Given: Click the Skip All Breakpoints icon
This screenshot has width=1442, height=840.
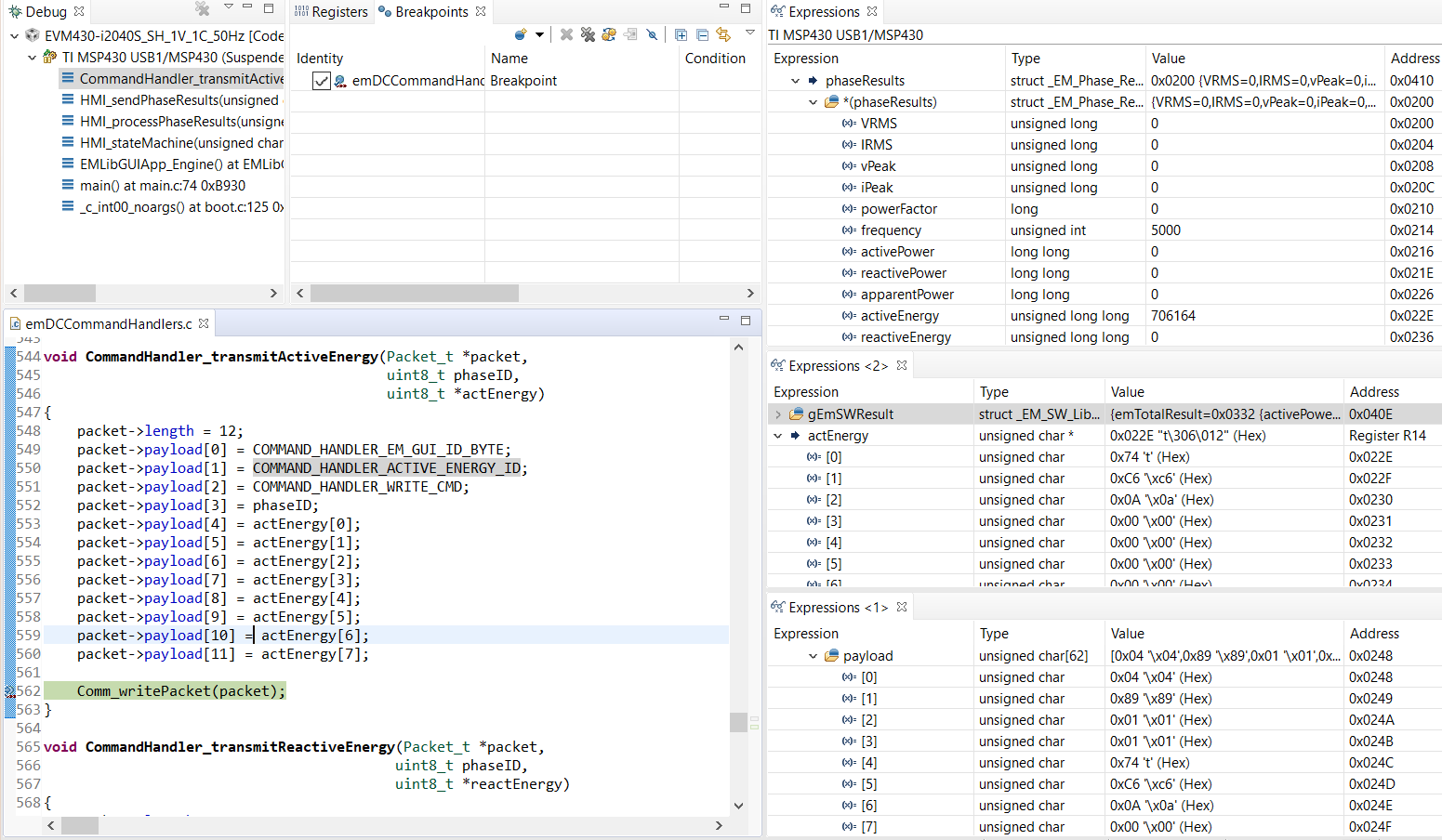Looking at the screenshot, I should [652, 34].
